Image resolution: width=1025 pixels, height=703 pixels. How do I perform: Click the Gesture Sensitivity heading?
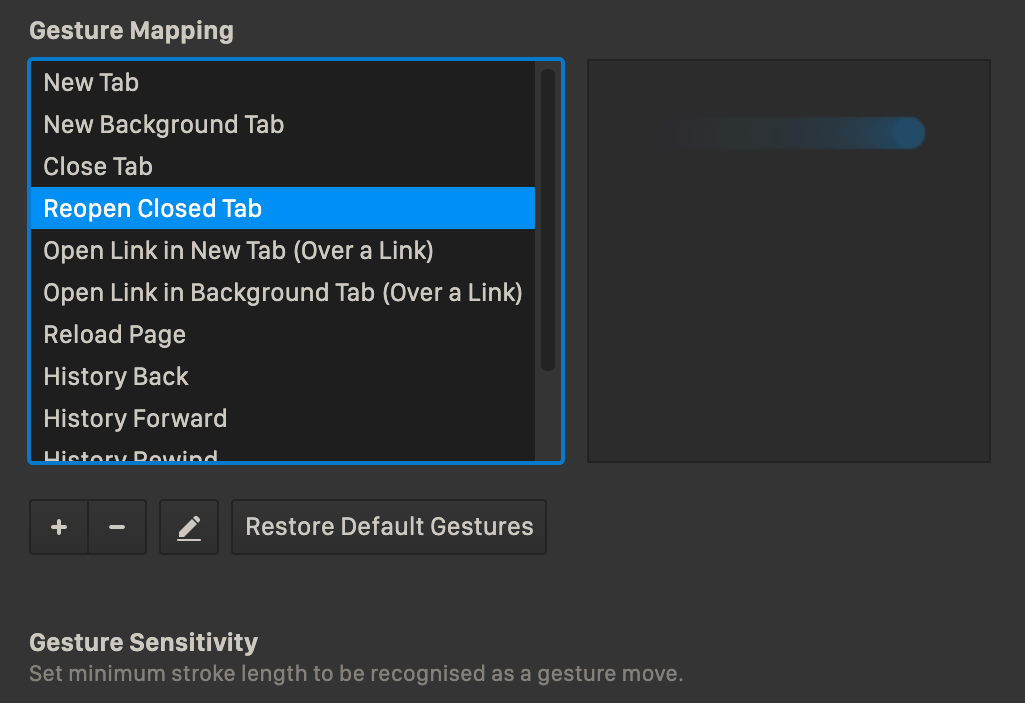(144, 642)
